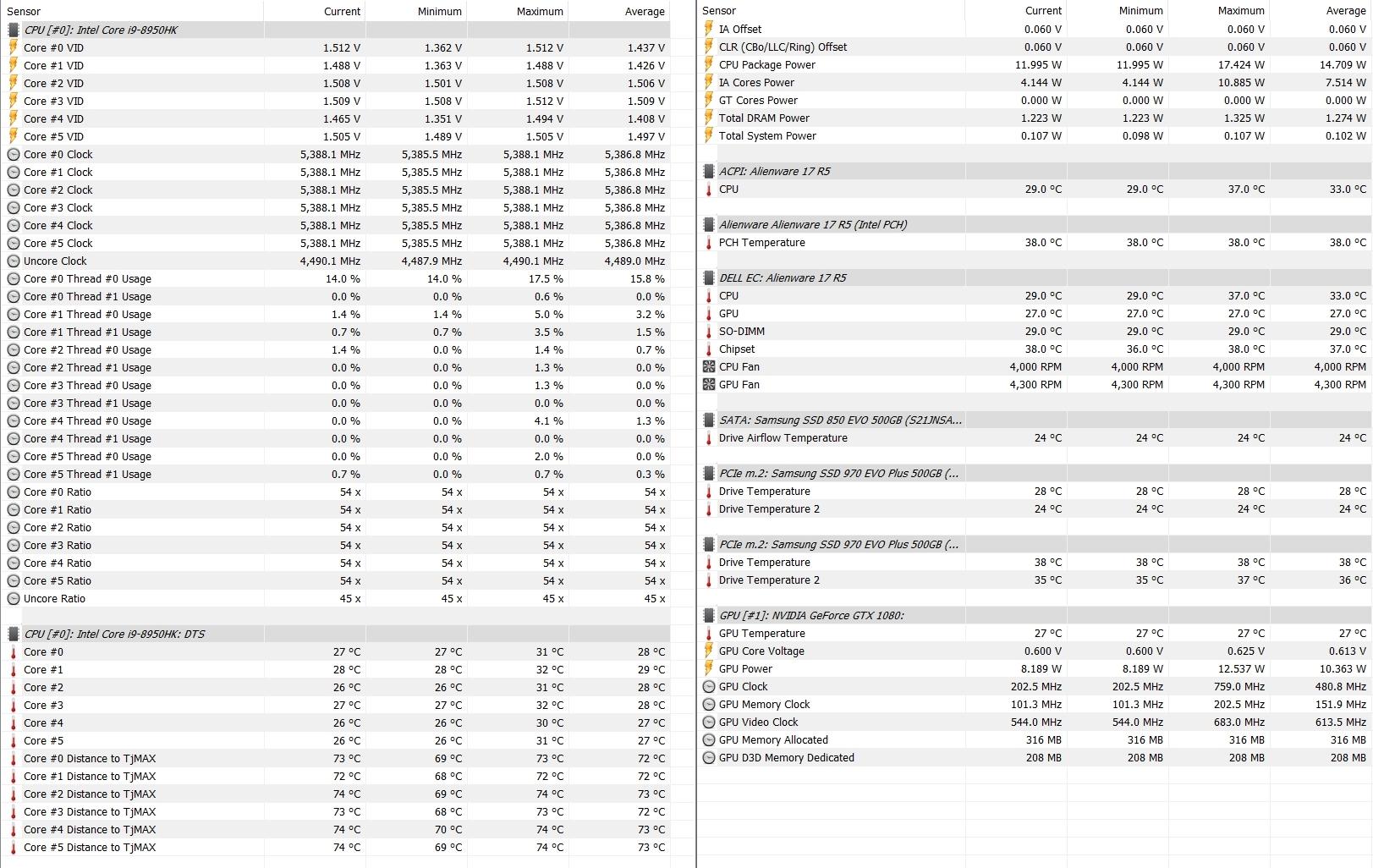The image size is (1373, 868).
Task: Select the SATA Samsung SSD 850 EVO group header
Action: 839,420
